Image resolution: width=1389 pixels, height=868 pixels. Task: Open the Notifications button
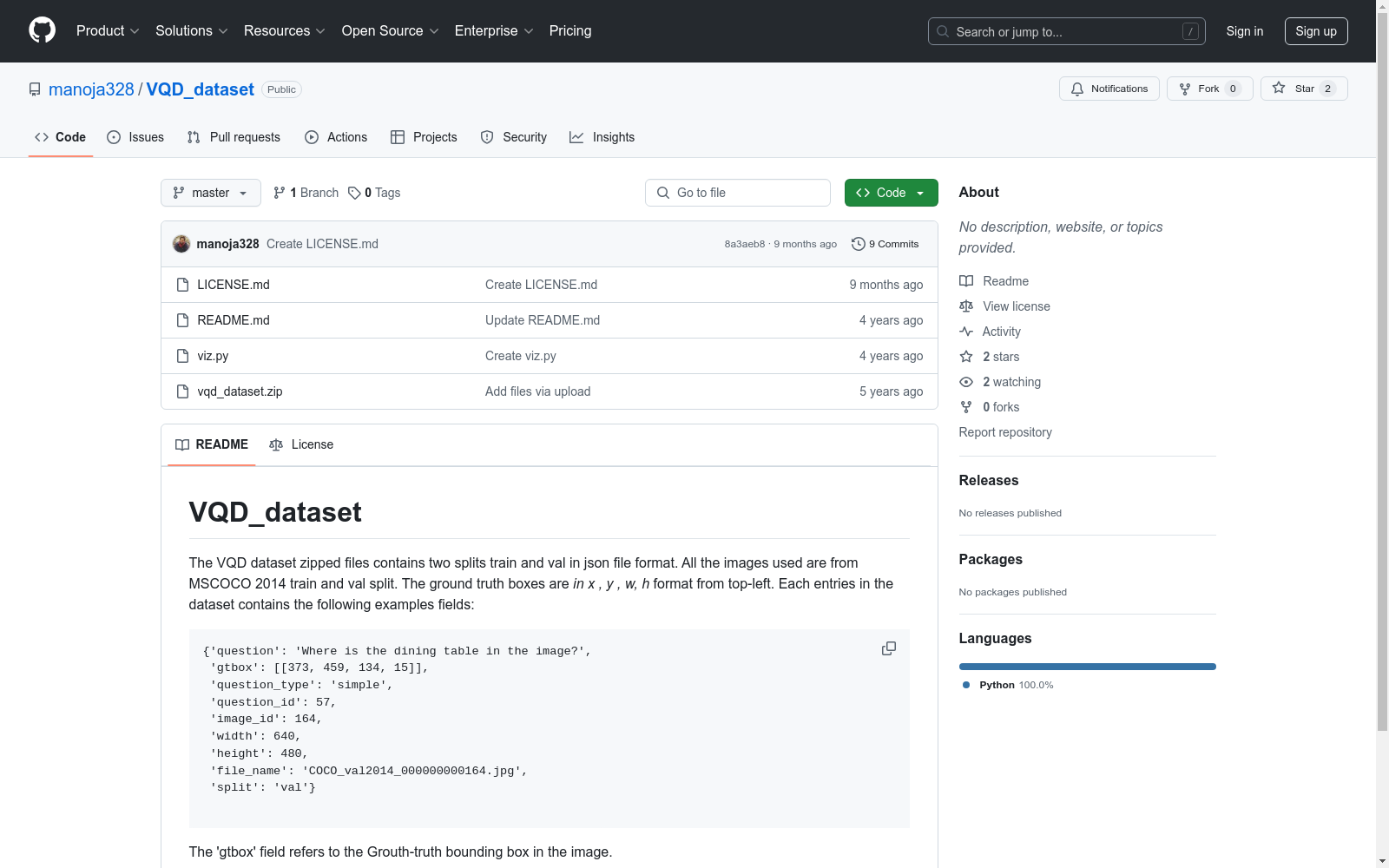1109,89
